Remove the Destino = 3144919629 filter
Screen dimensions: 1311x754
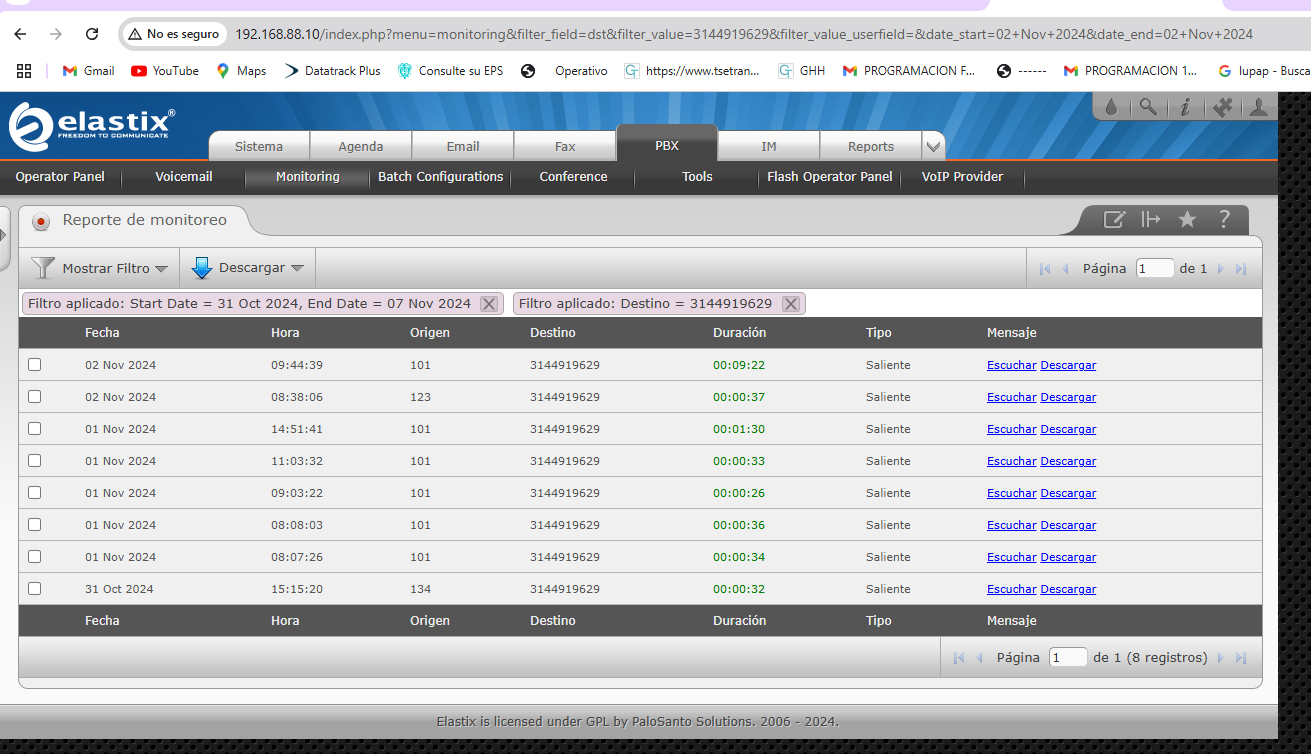click(791, 304)
